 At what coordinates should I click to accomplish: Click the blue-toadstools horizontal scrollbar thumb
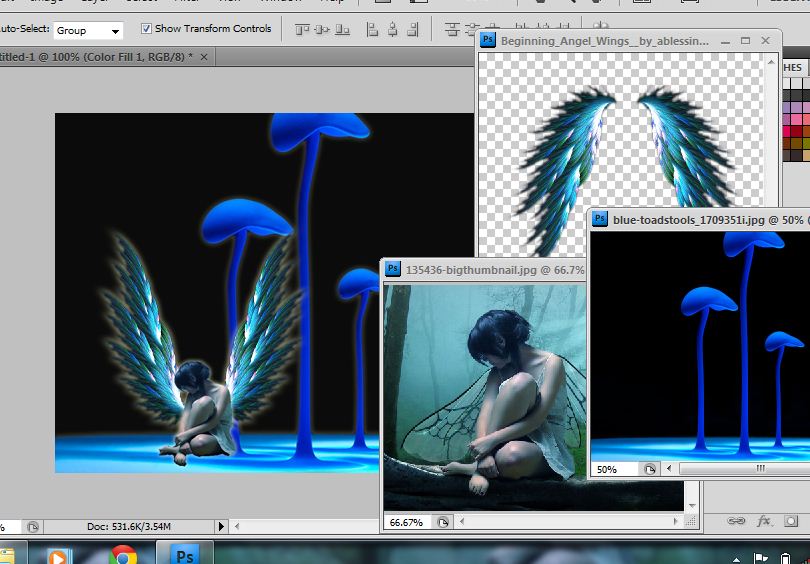[744, 468]
